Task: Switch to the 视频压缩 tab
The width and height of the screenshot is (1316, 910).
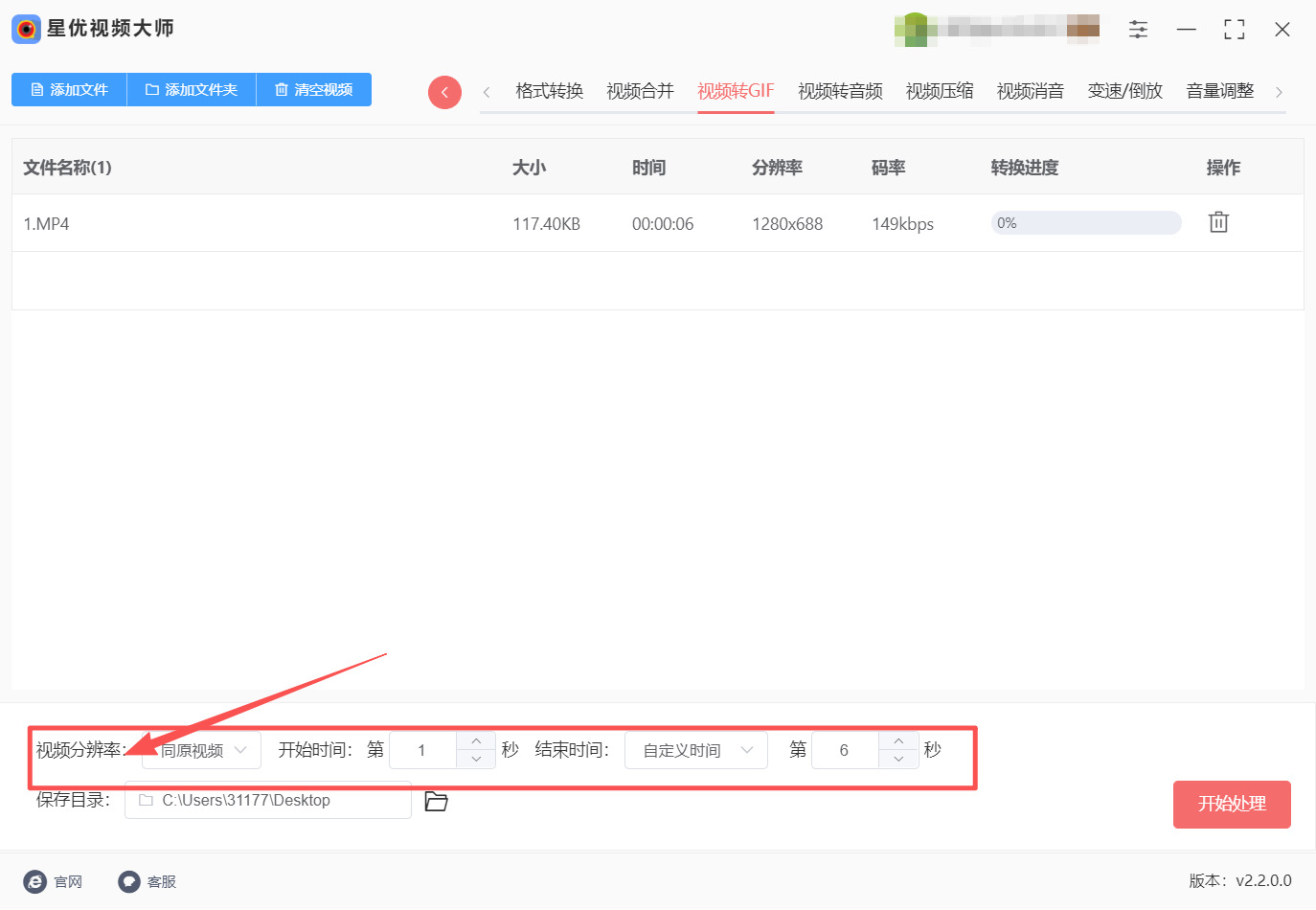Action: [939, 91]
